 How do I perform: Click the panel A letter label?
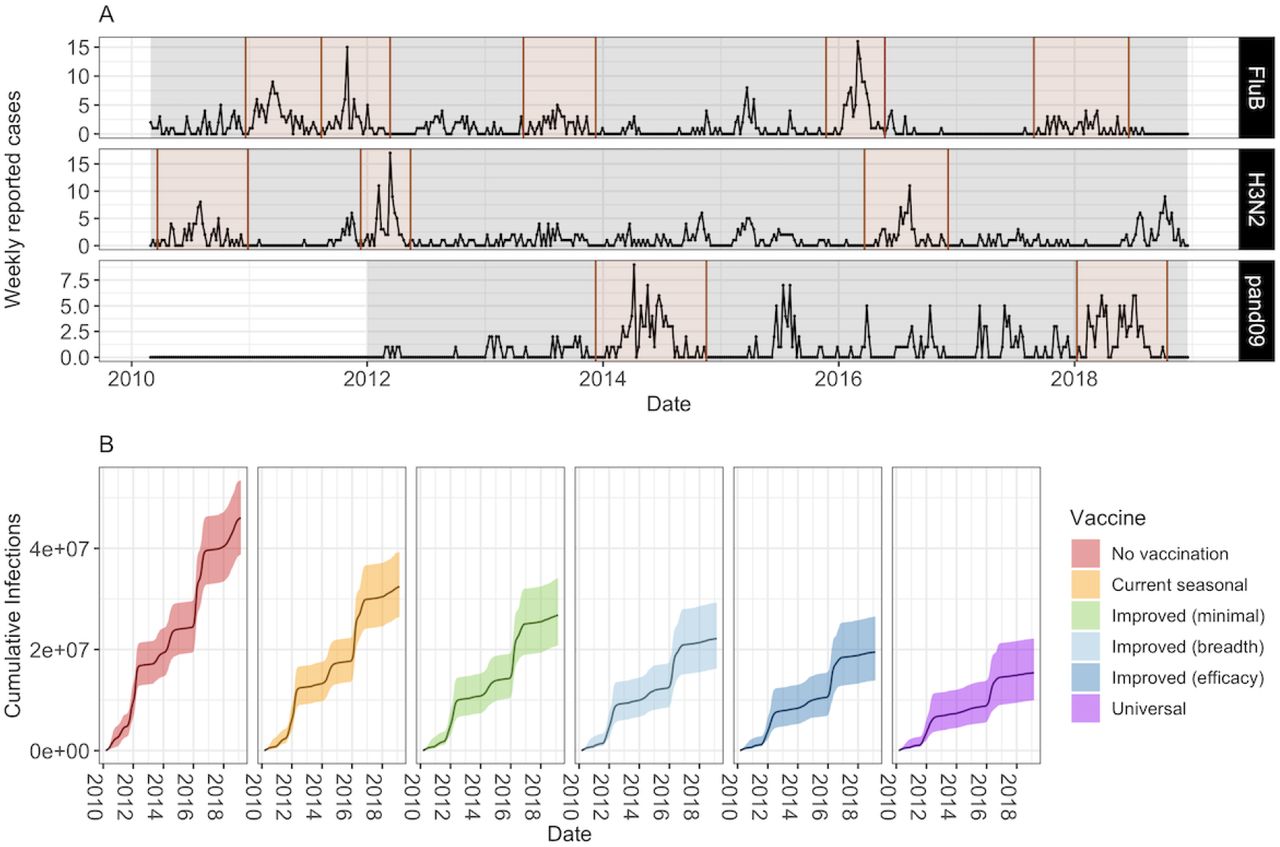coord(107,14)
